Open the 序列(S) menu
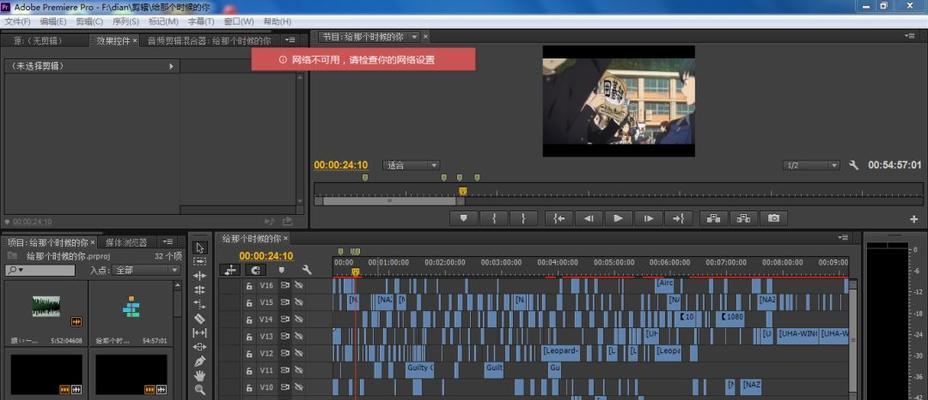 pos(125,21)
